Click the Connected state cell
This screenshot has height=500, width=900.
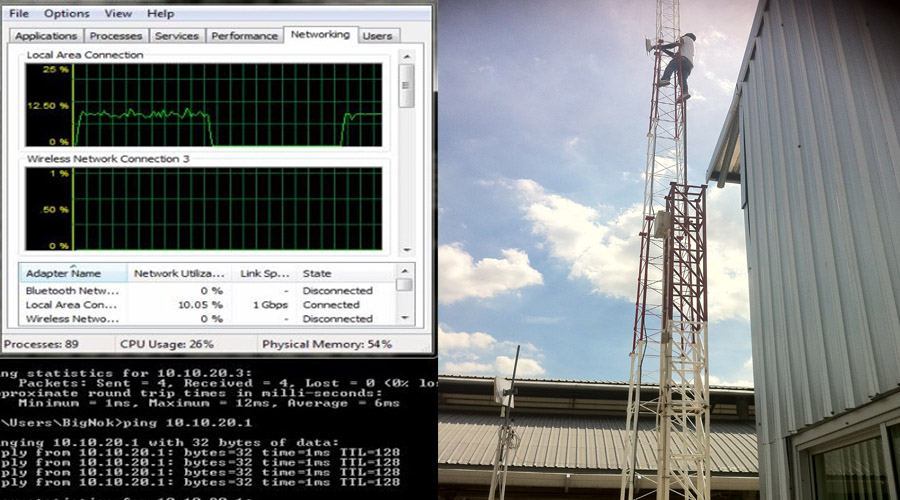331,305
